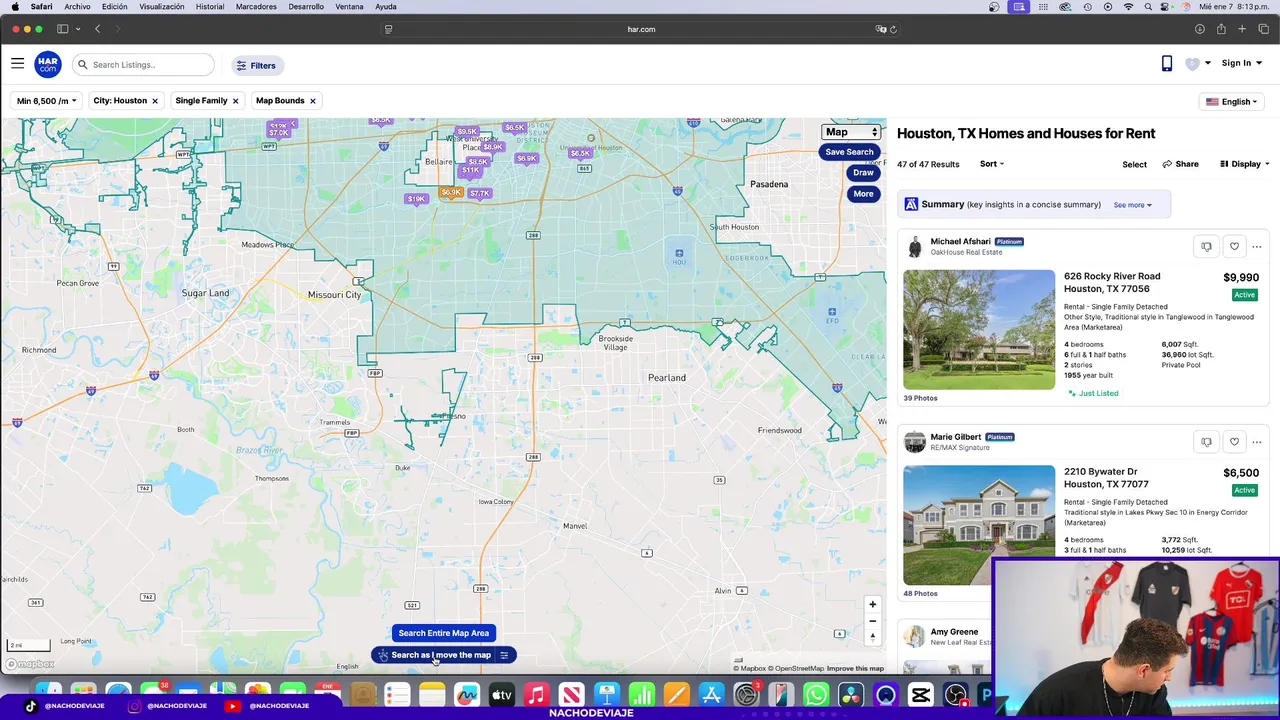Open Marie Gilbert agent profile
Screen dimensions: 1280x720
(955, 437)
